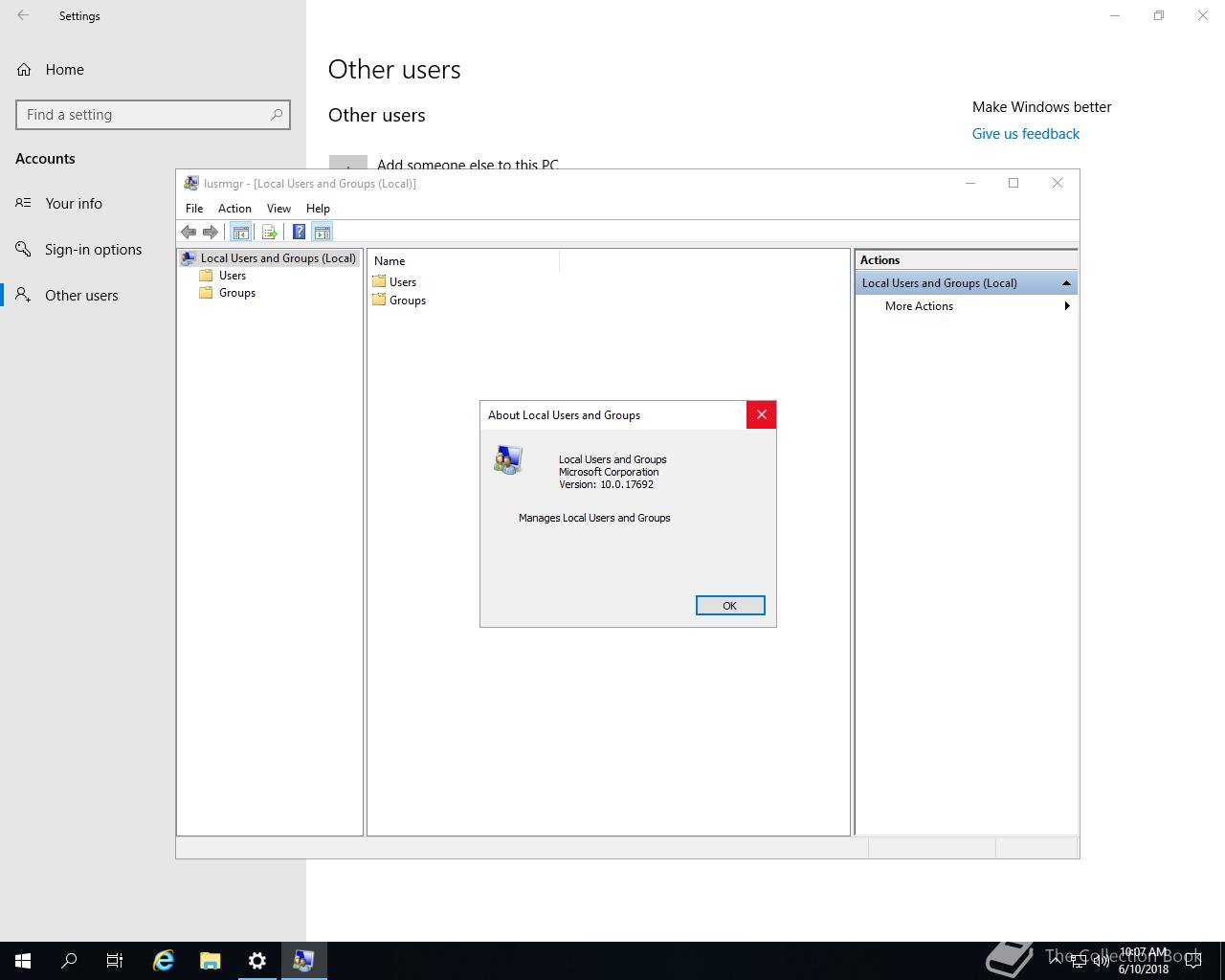
Task: Collapse Local Users and Groups (Local) actions section
Action: [x=1065, y=283]
